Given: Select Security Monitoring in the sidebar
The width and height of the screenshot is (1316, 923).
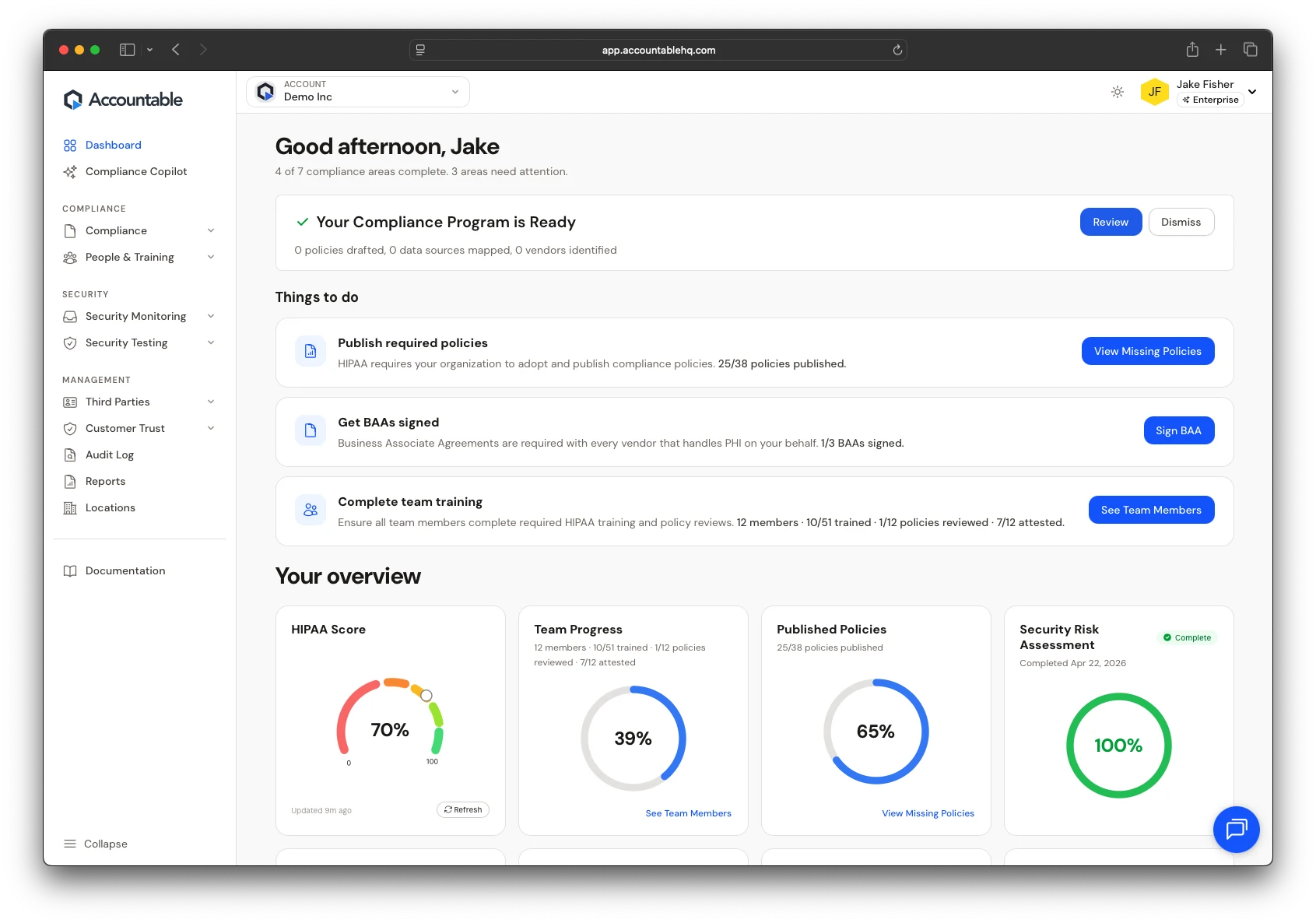Looking at the screenshot, I should pos(135,316).
